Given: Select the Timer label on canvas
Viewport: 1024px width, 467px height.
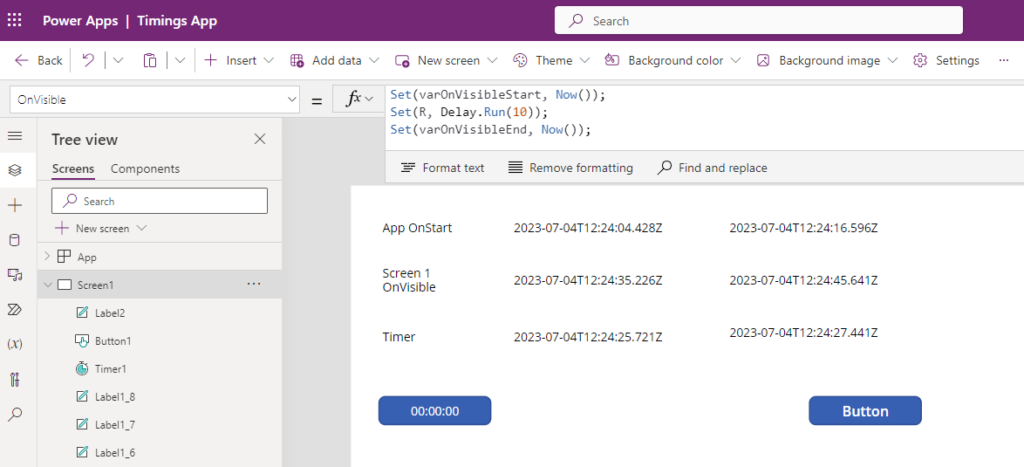Looking at the screenshot, I should pos(398,337).
